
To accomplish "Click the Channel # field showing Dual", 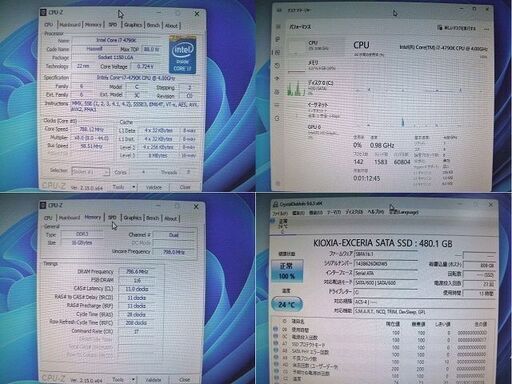I will [x=174, y=235].
